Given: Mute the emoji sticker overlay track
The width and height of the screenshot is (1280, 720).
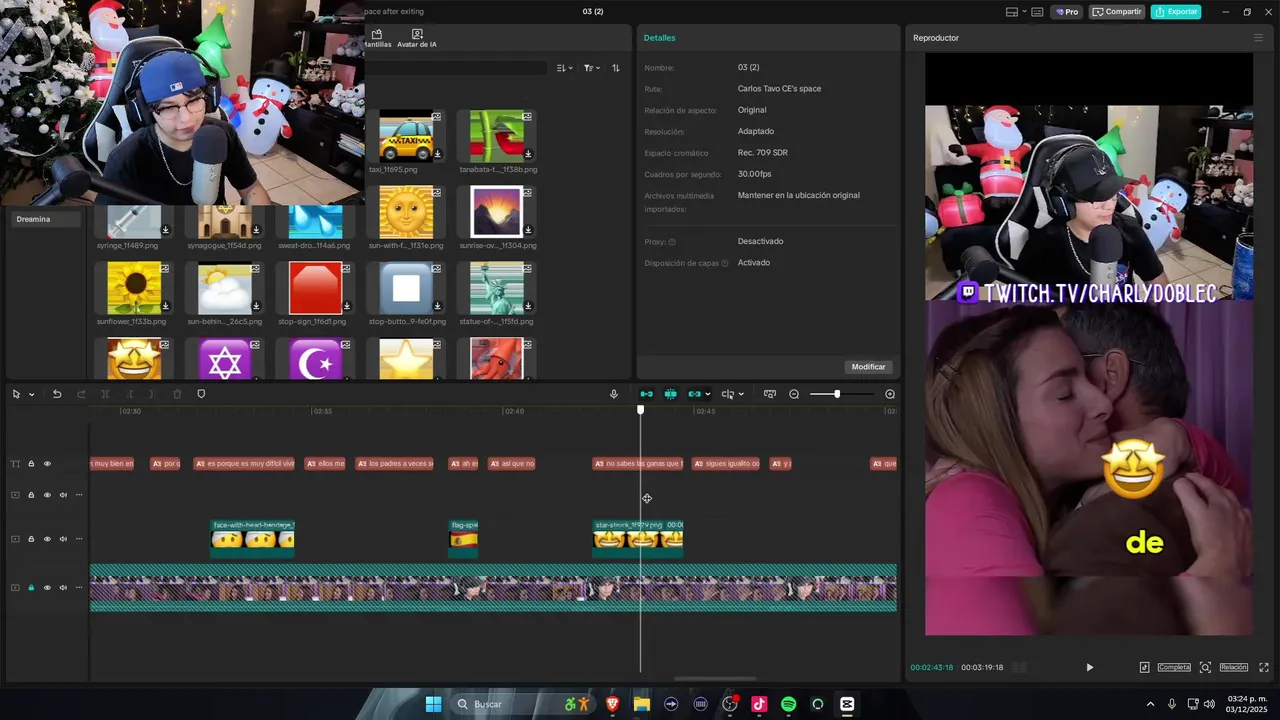Looking at the screenshot, I should 63,539.
